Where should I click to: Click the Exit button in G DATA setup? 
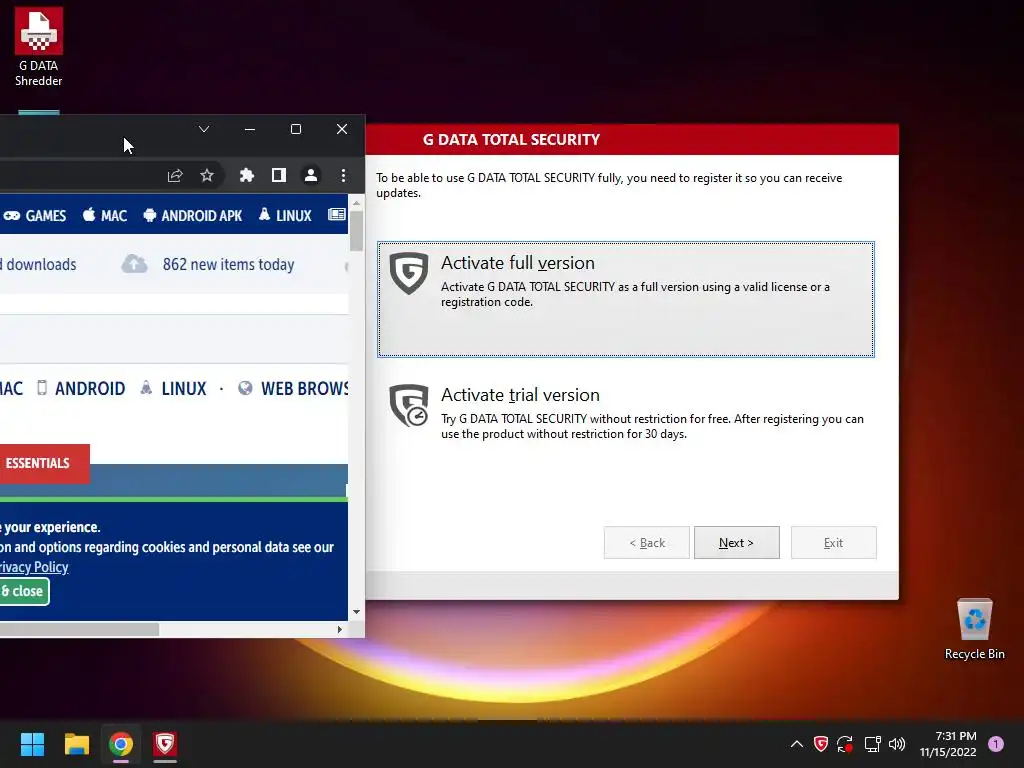tap(833, 543)
